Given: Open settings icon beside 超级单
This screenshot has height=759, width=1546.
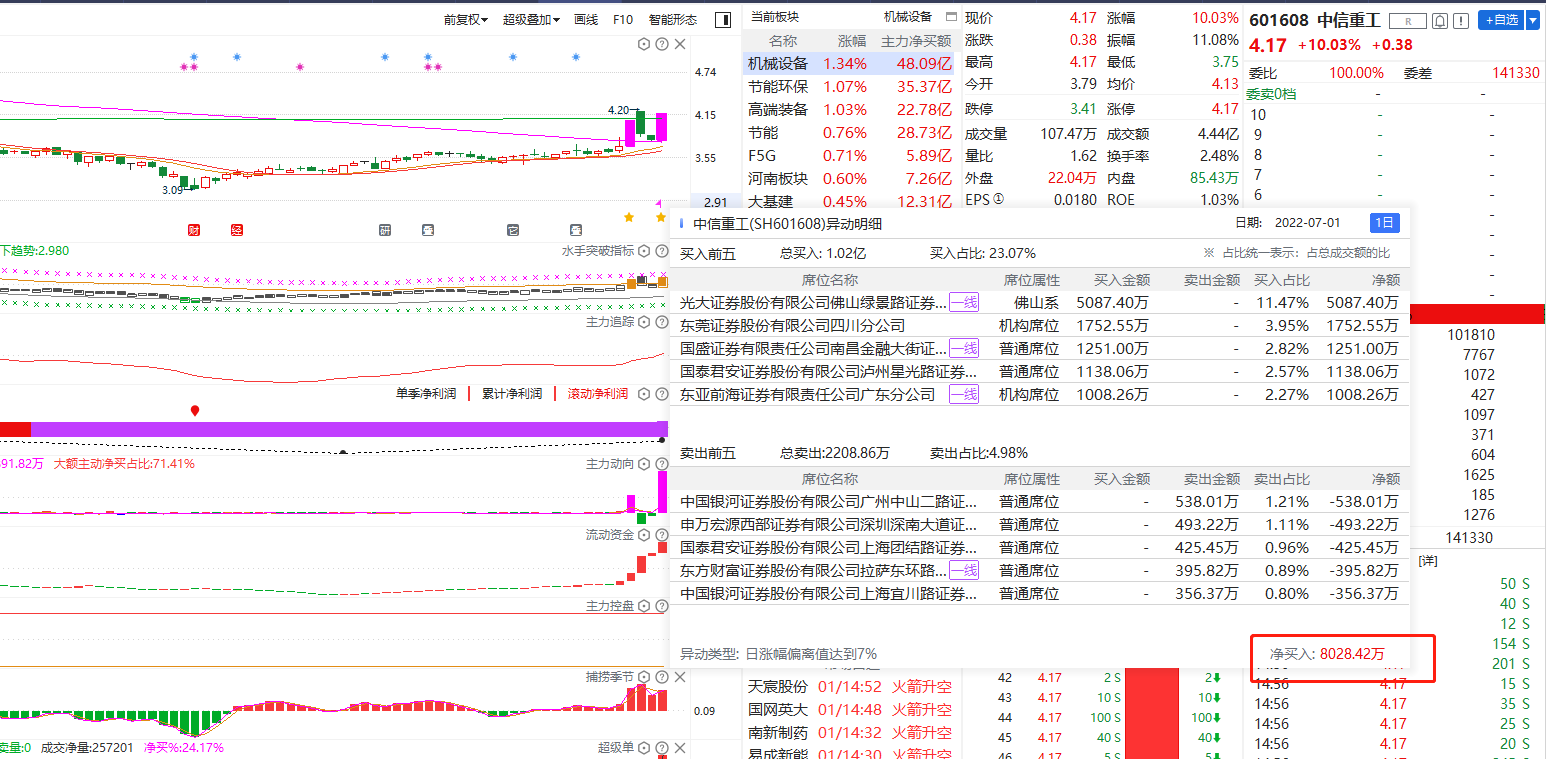Looking at the screenshot, I should (644, 748).
